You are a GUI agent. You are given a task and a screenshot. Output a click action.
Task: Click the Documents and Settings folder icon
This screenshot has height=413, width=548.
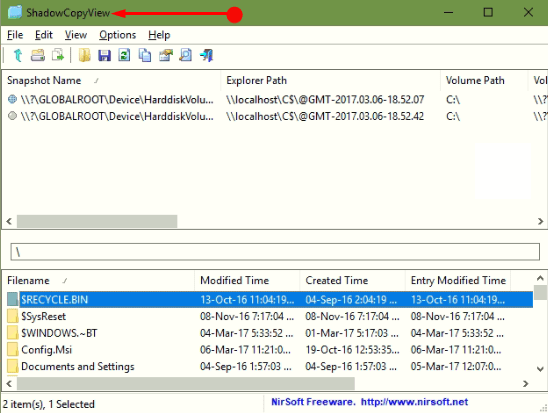point(13,366)
